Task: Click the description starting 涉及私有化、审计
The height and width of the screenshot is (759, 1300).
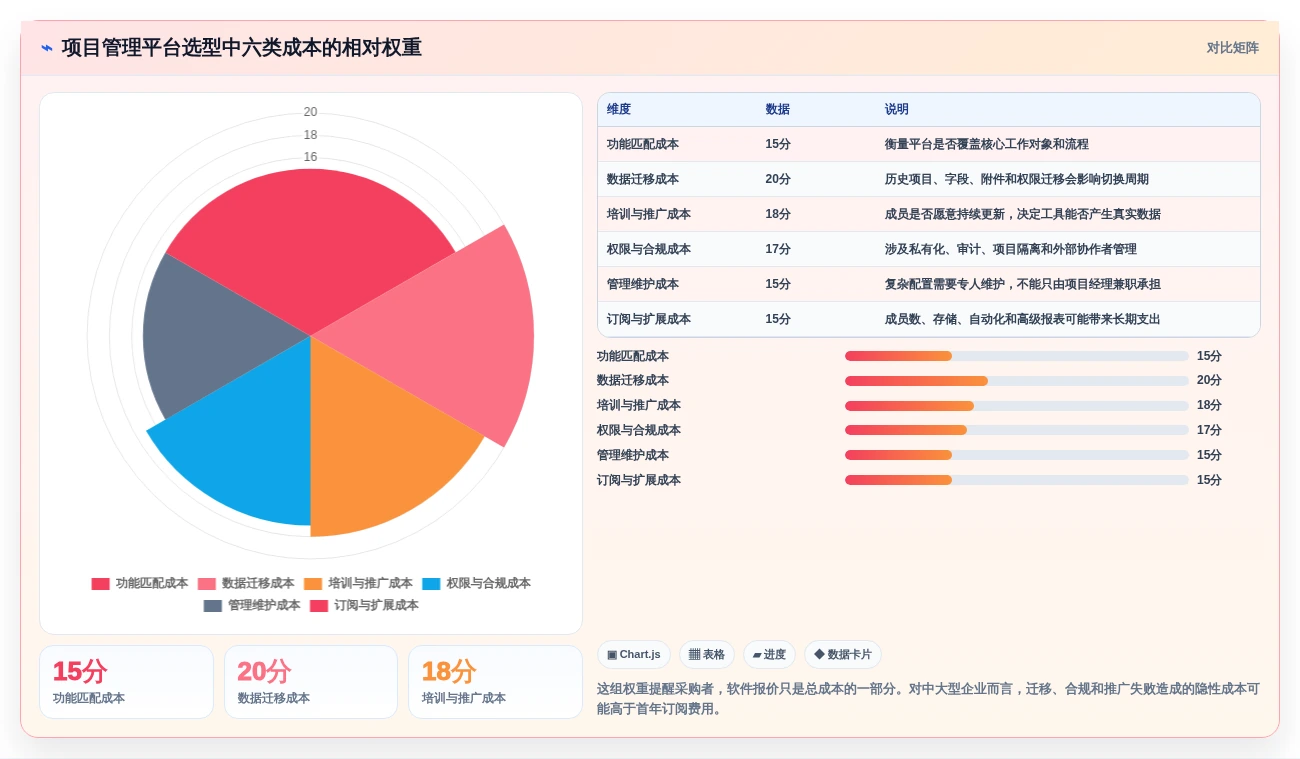Action: pyautogui.click(x=1011, y=250)
